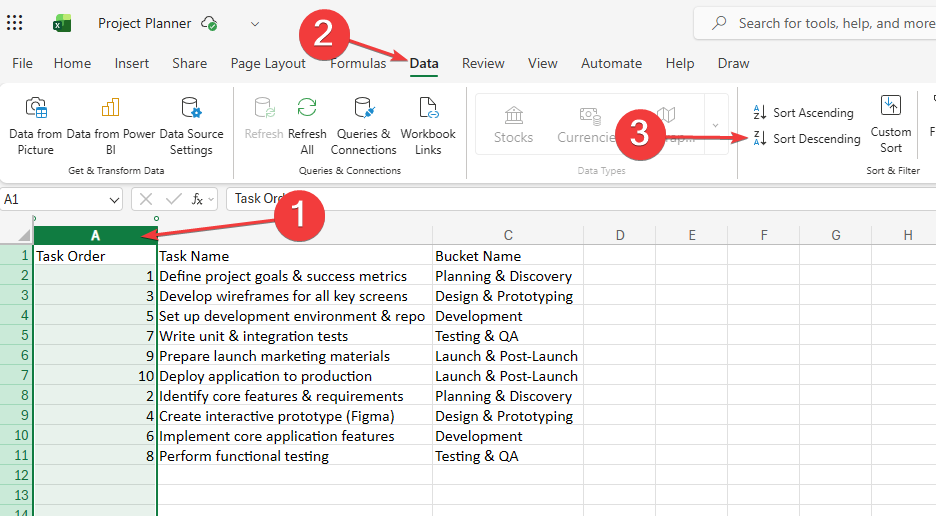Open the Page Layout tab
936x516 pixels.
tap(268, 63)
